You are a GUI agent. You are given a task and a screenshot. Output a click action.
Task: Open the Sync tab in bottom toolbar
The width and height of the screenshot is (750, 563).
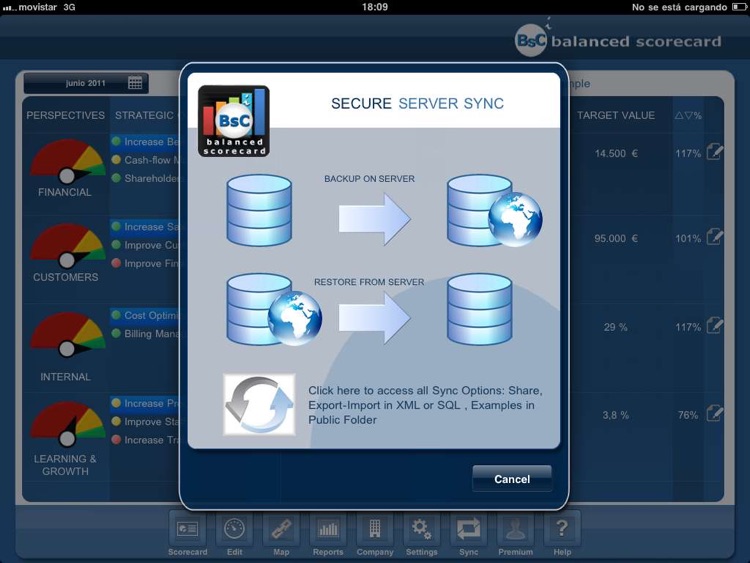(x=469, y=535)
